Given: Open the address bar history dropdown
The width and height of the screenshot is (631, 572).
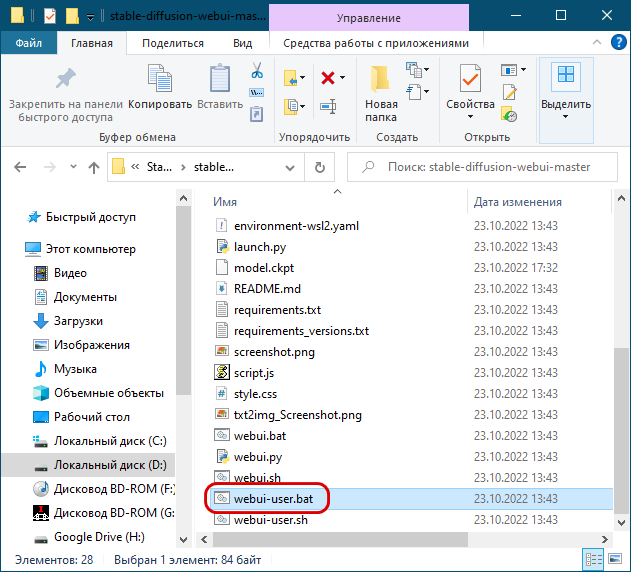Looking at the screenshot, I should click(290, 167).
